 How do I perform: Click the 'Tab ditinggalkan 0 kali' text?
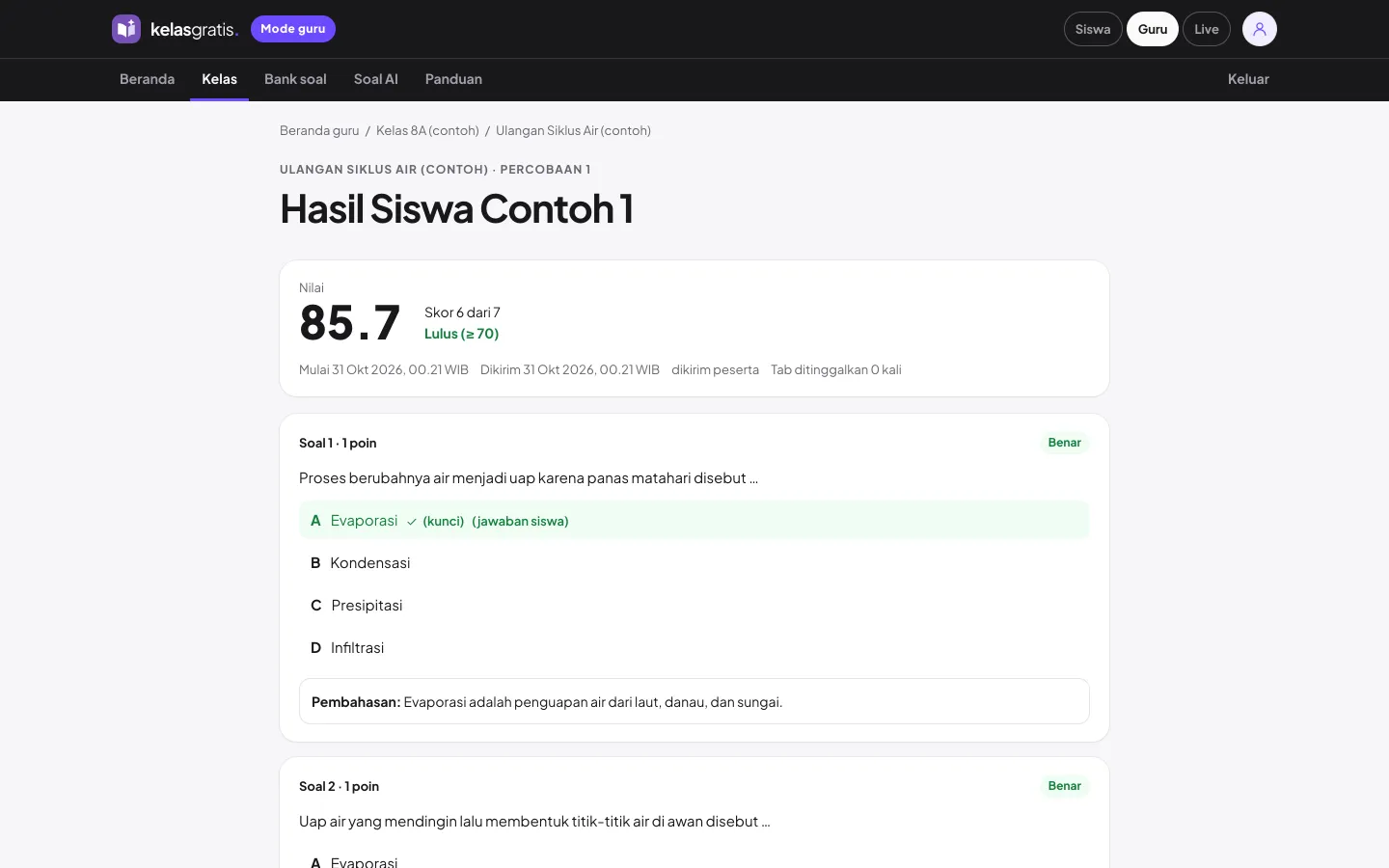pyautogui.click(x=836, y=369)
